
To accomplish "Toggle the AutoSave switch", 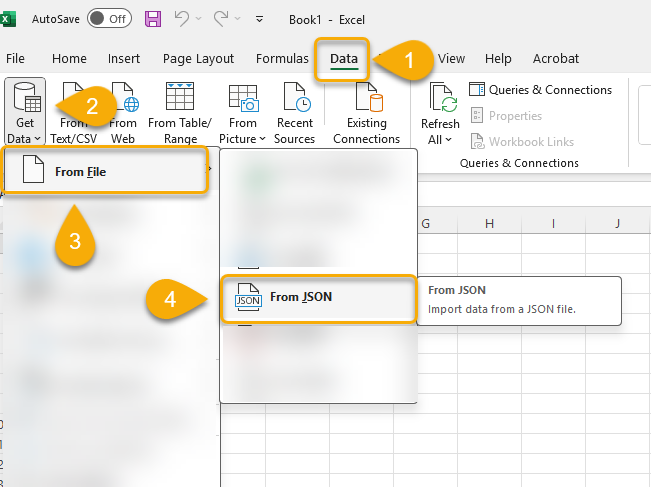I will pyautogui.click(x=109, y=19).
